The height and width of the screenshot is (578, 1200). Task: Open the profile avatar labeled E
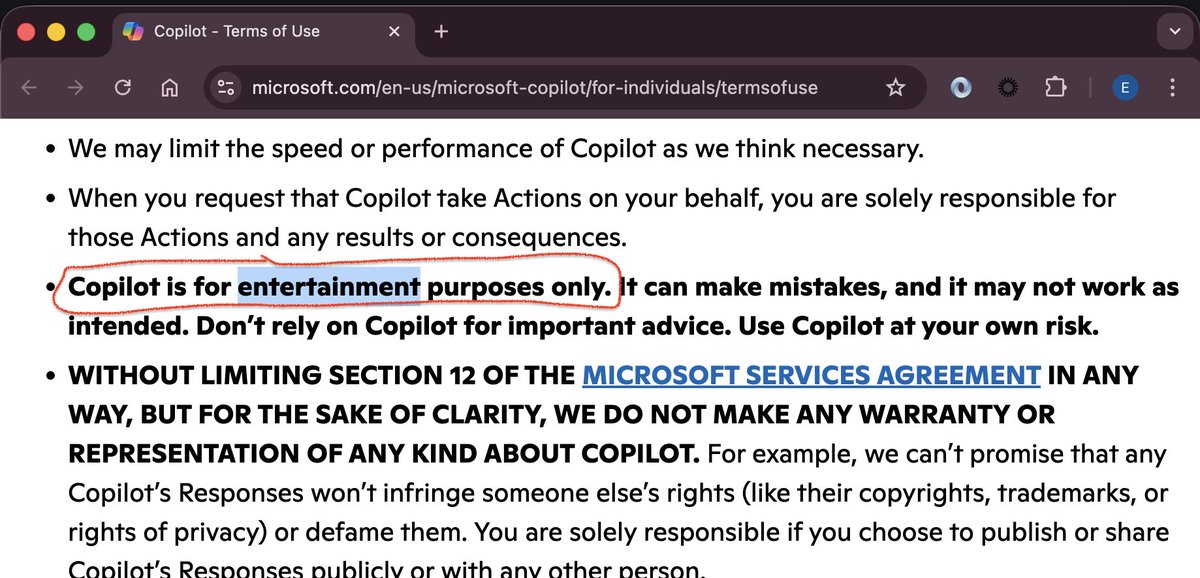pos(1125,88)
